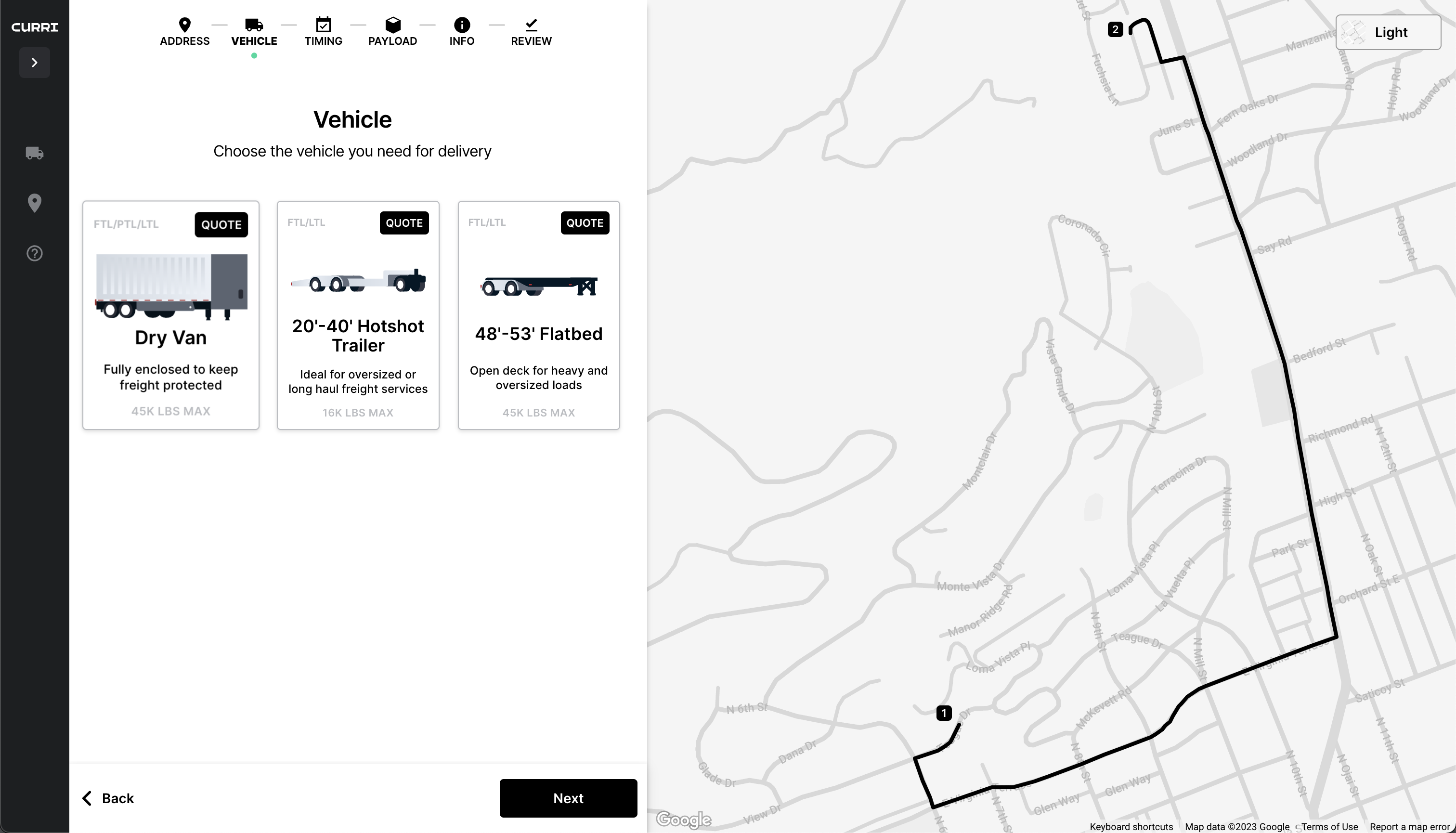Open Google Maps Terms of Use
The width and height of the screenshot is (1456, 833).
[x=1329, y=827]
